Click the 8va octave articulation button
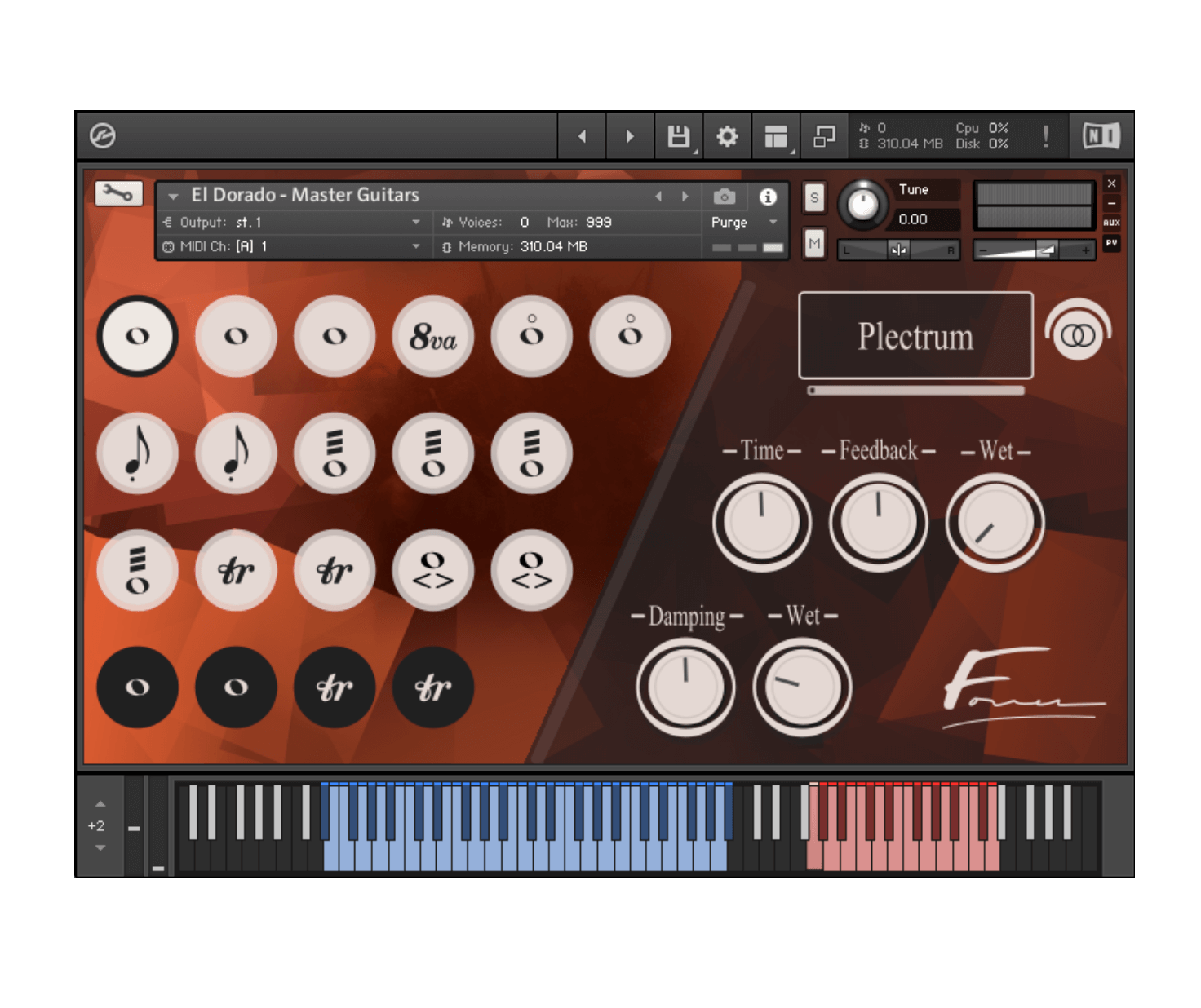Viewport: 1201px width, 1008px height. (x=432, y=336)
